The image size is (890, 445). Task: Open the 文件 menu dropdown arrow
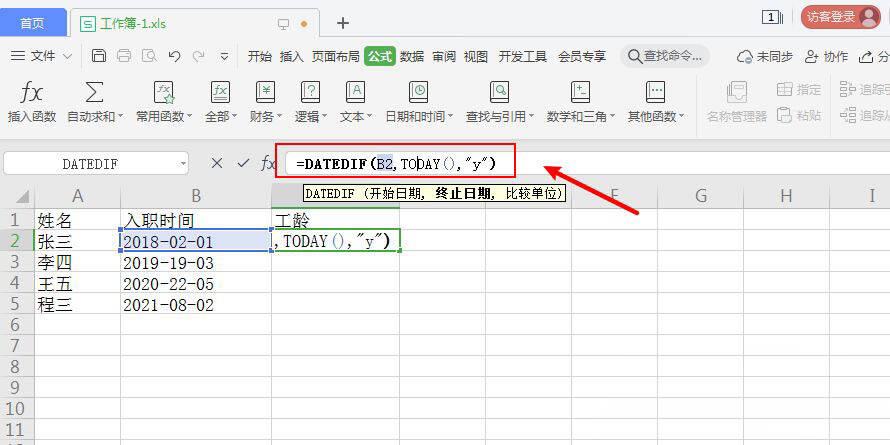pyautogui.click(x=68, y=56)
